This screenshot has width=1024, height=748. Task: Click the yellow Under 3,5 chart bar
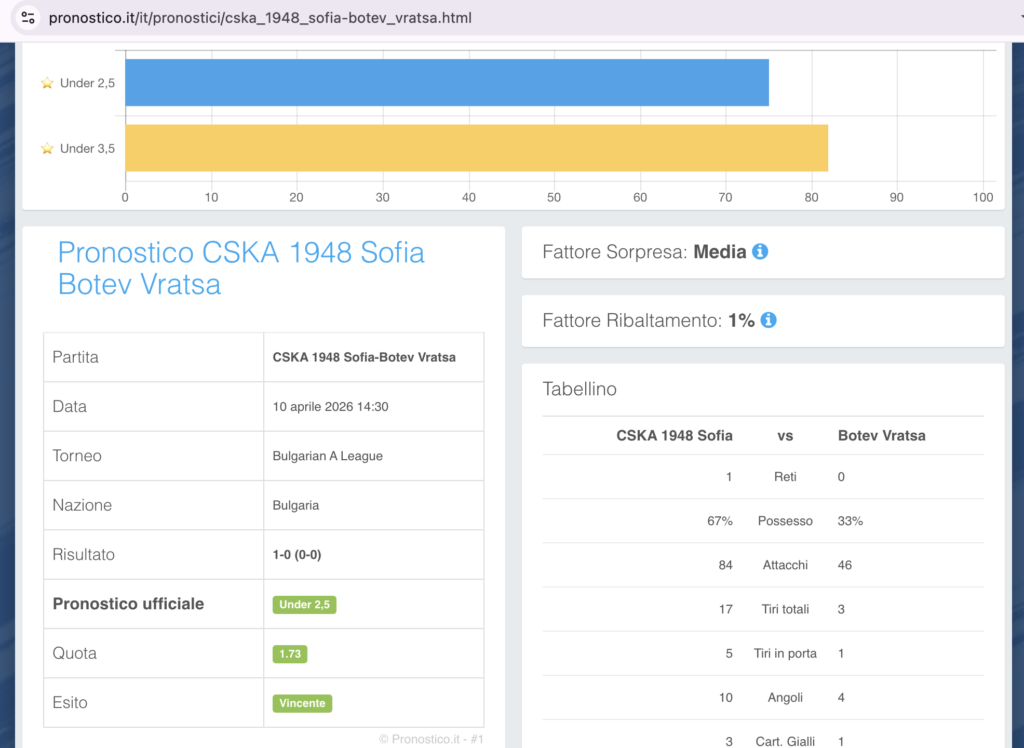coord(476,148)
